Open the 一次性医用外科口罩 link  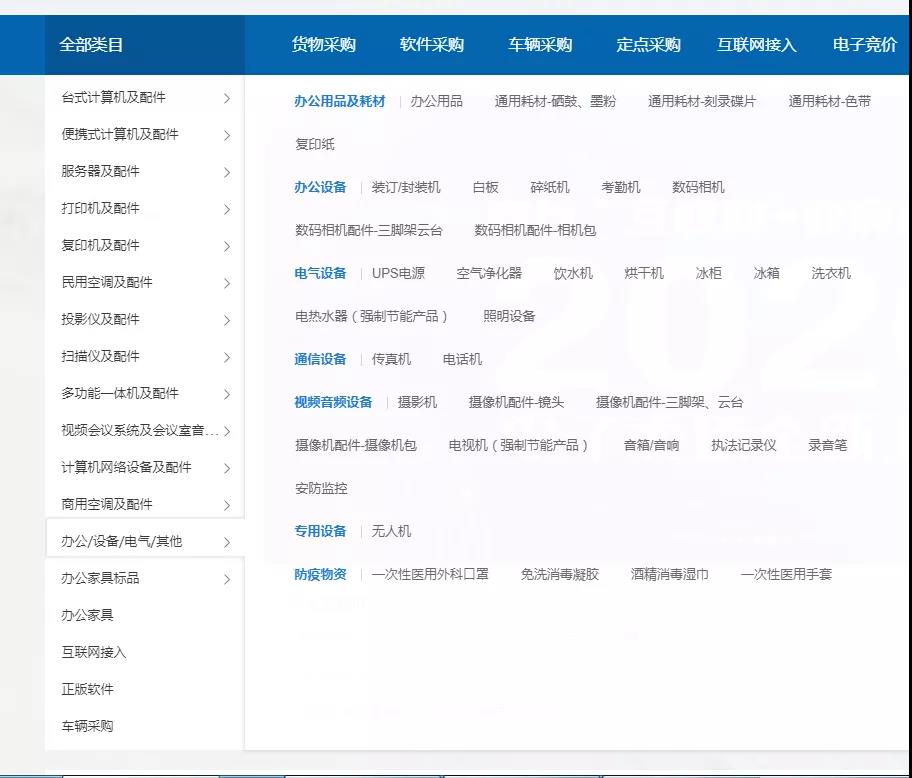430,574
